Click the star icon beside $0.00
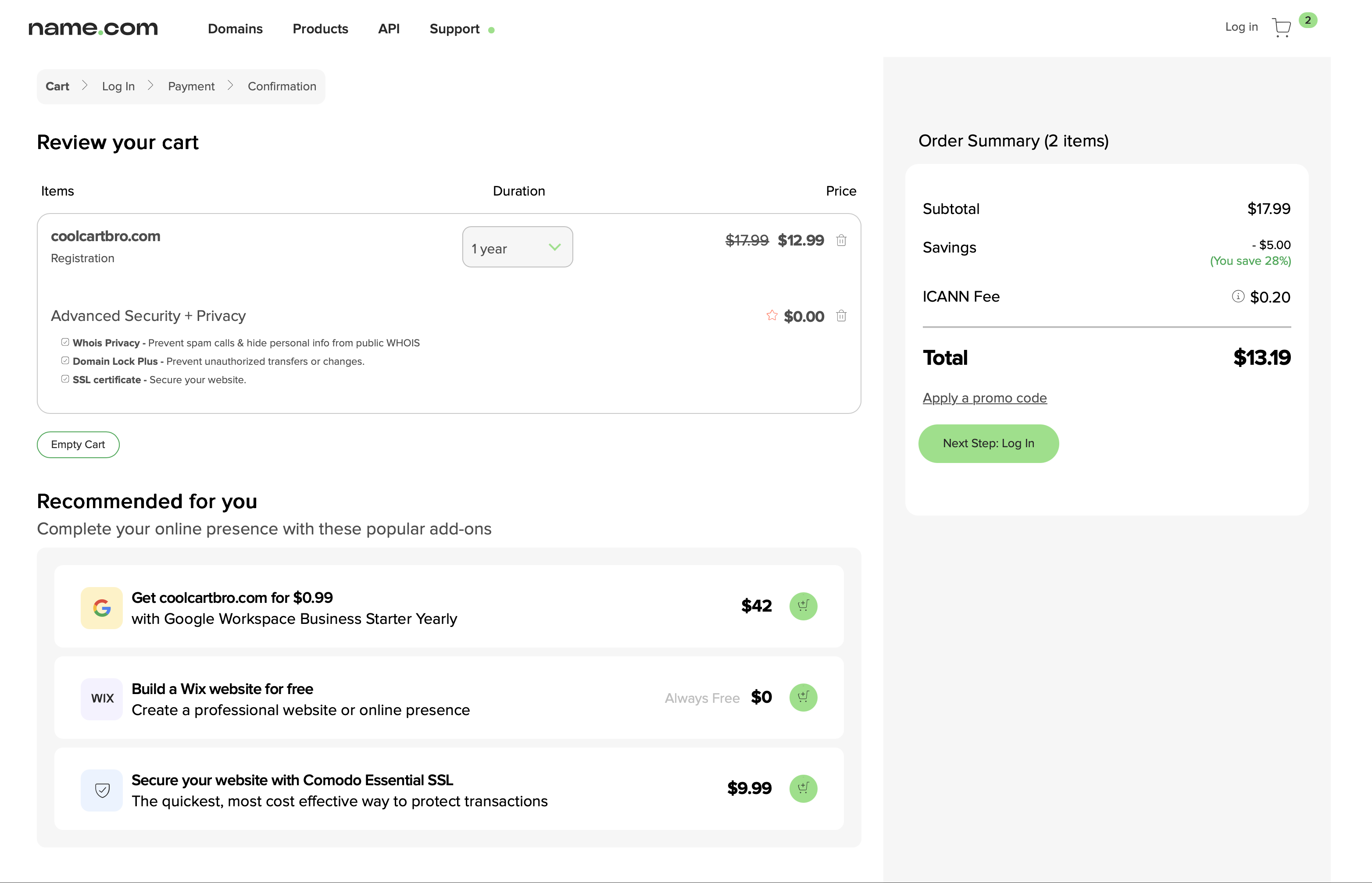The height and width of the screenshot is (883, 1372). [772, 315]
